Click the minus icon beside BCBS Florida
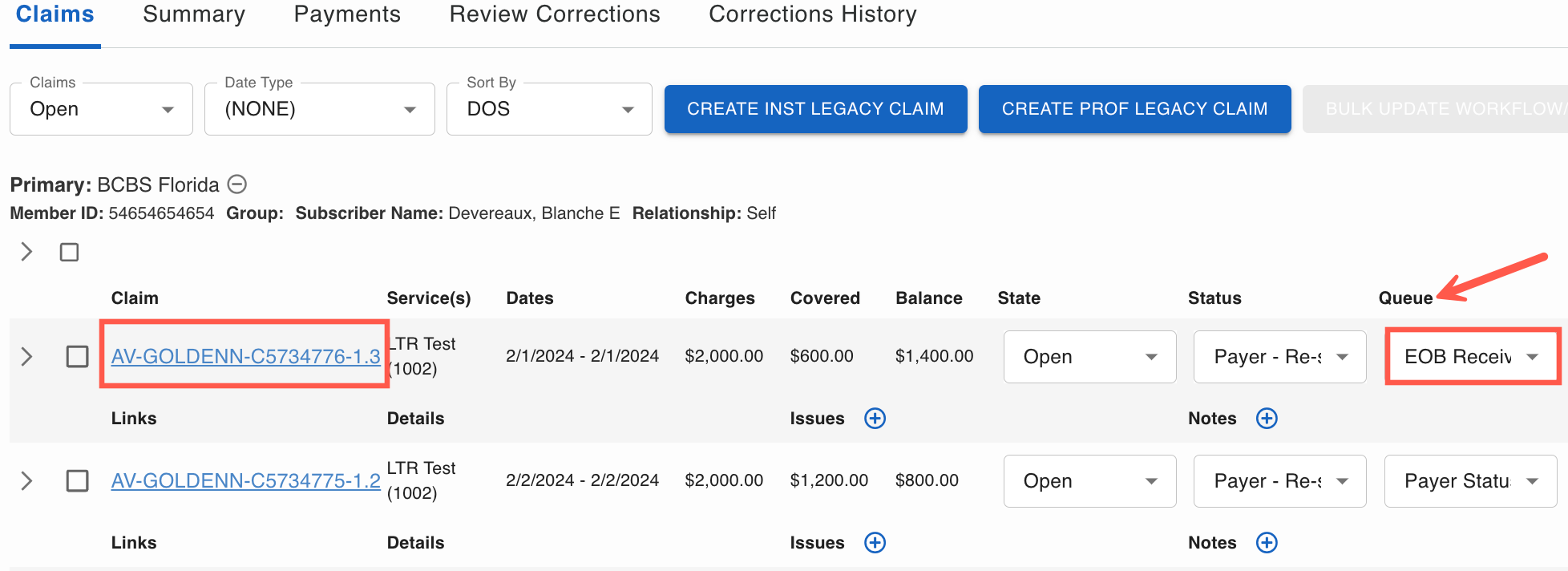This screenshot has height=571, width=1568. click(x=236, y=184)
